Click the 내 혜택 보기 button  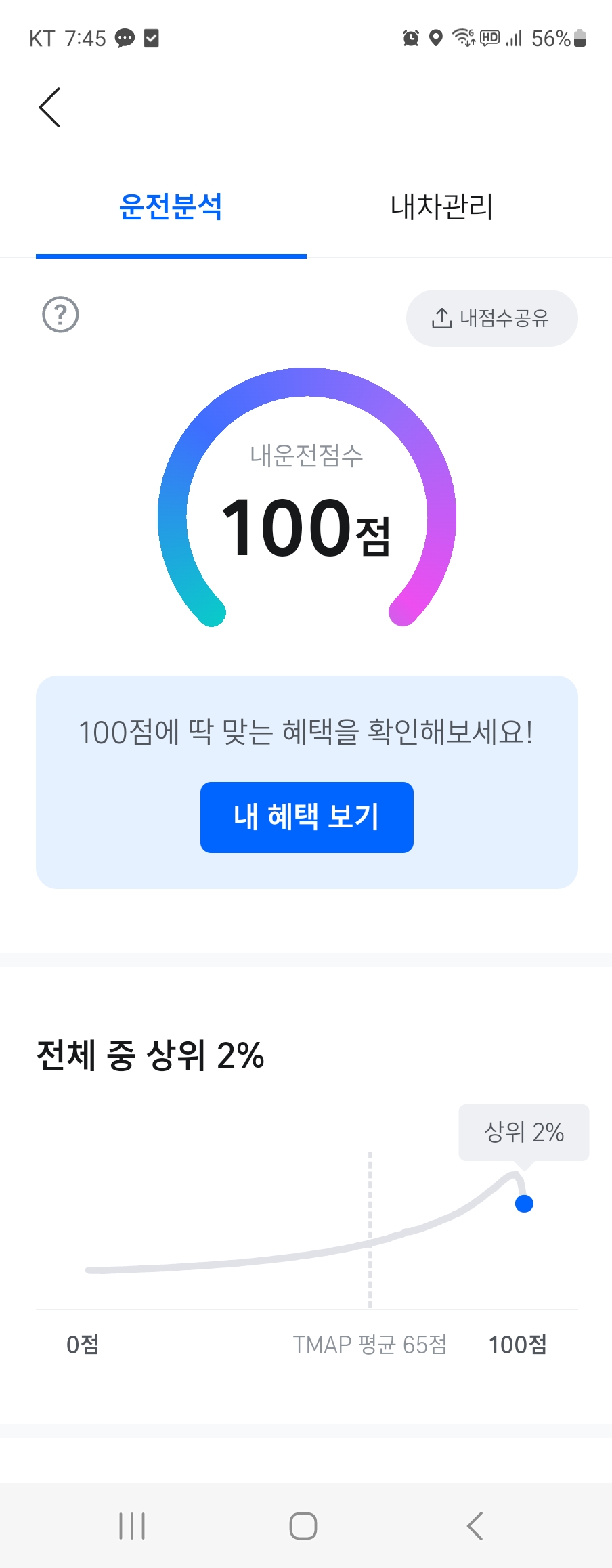pyautogui.click(x=307, y=817)
